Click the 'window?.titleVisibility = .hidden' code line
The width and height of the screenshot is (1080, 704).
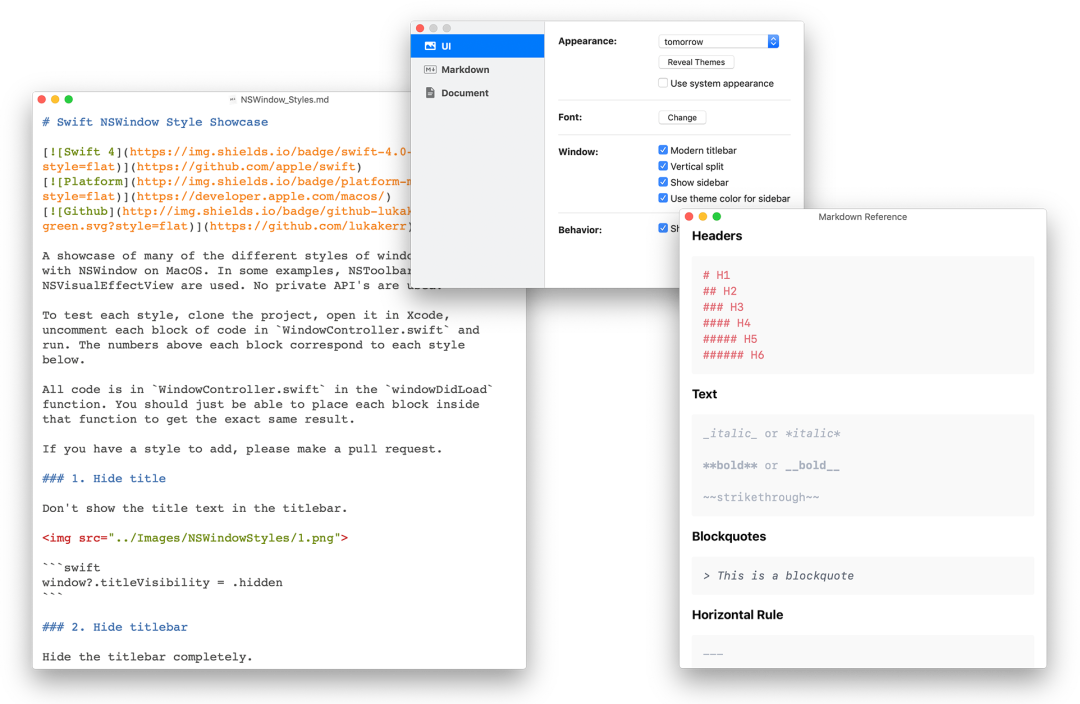[163, 583]
